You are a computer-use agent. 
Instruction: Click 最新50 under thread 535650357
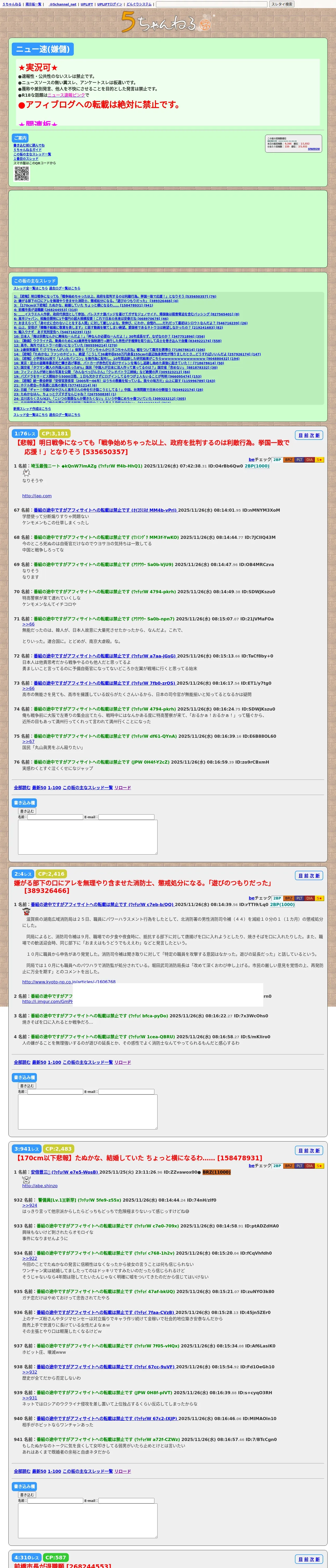click(39, 788)
